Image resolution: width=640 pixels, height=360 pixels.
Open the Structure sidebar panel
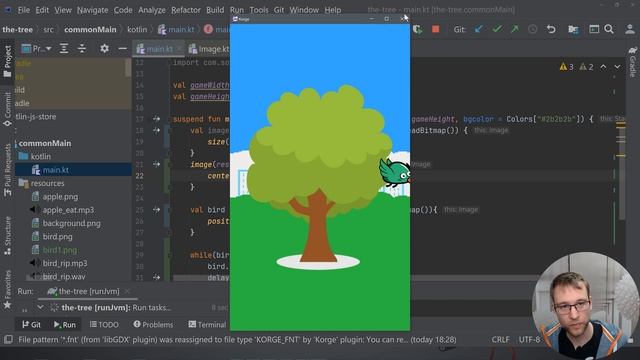point(7,236)
